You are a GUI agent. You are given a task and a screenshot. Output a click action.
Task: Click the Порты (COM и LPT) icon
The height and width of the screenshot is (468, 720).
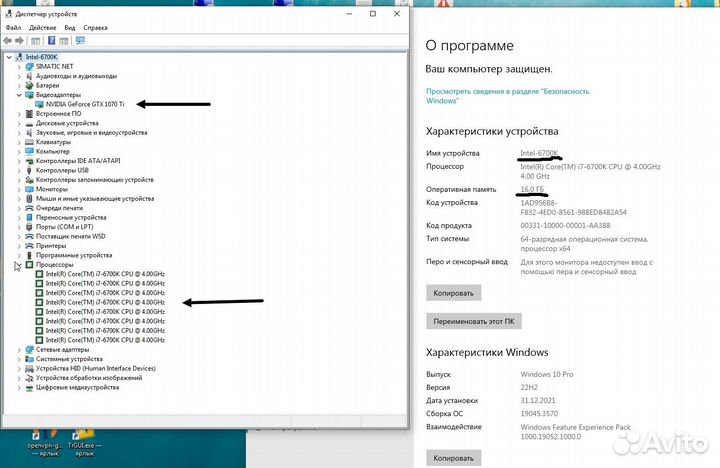click(x=29, y=227)
